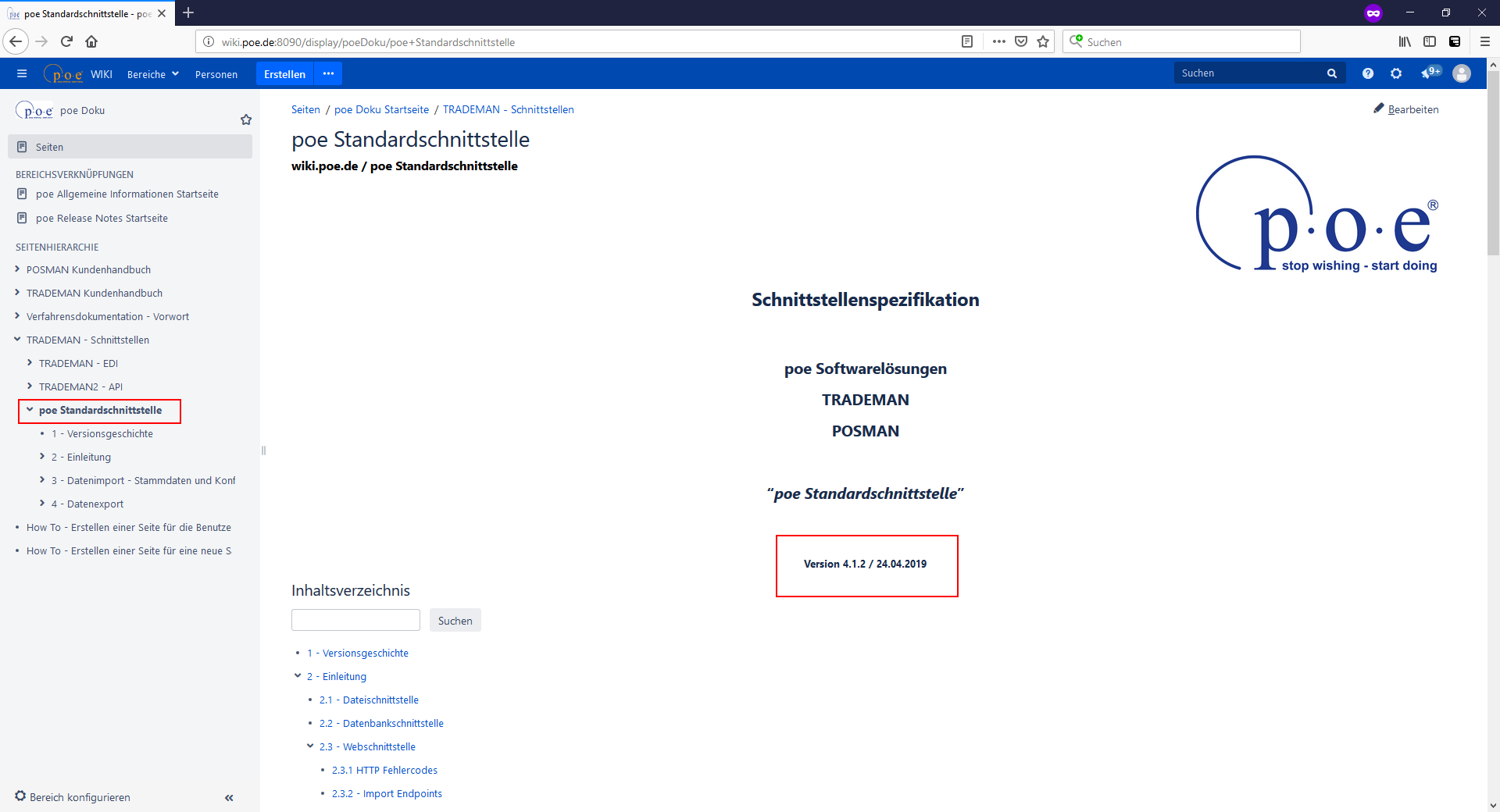The width and height of the screenshot is (1500, 812).
Task: Click the Inhaltsverzeichnis search input field
Action: [x=355, y=621]
